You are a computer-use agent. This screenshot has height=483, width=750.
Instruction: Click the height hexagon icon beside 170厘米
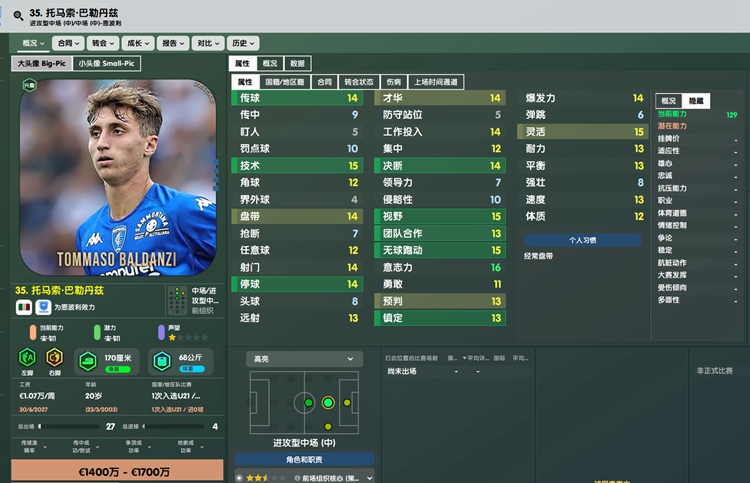point(88,361)
